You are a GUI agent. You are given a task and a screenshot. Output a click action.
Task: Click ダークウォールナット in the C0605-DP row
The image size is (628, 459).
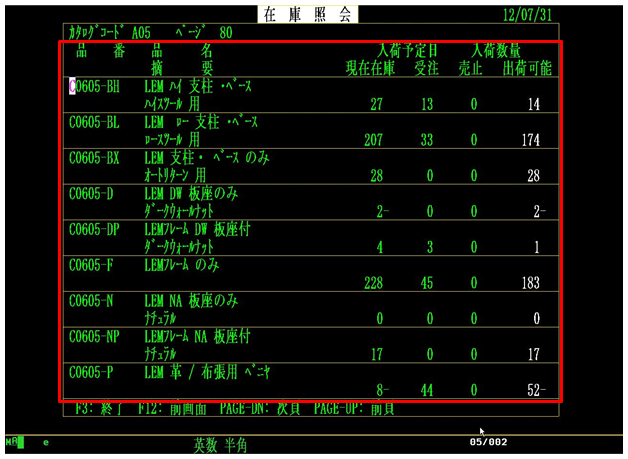point(179,247)
